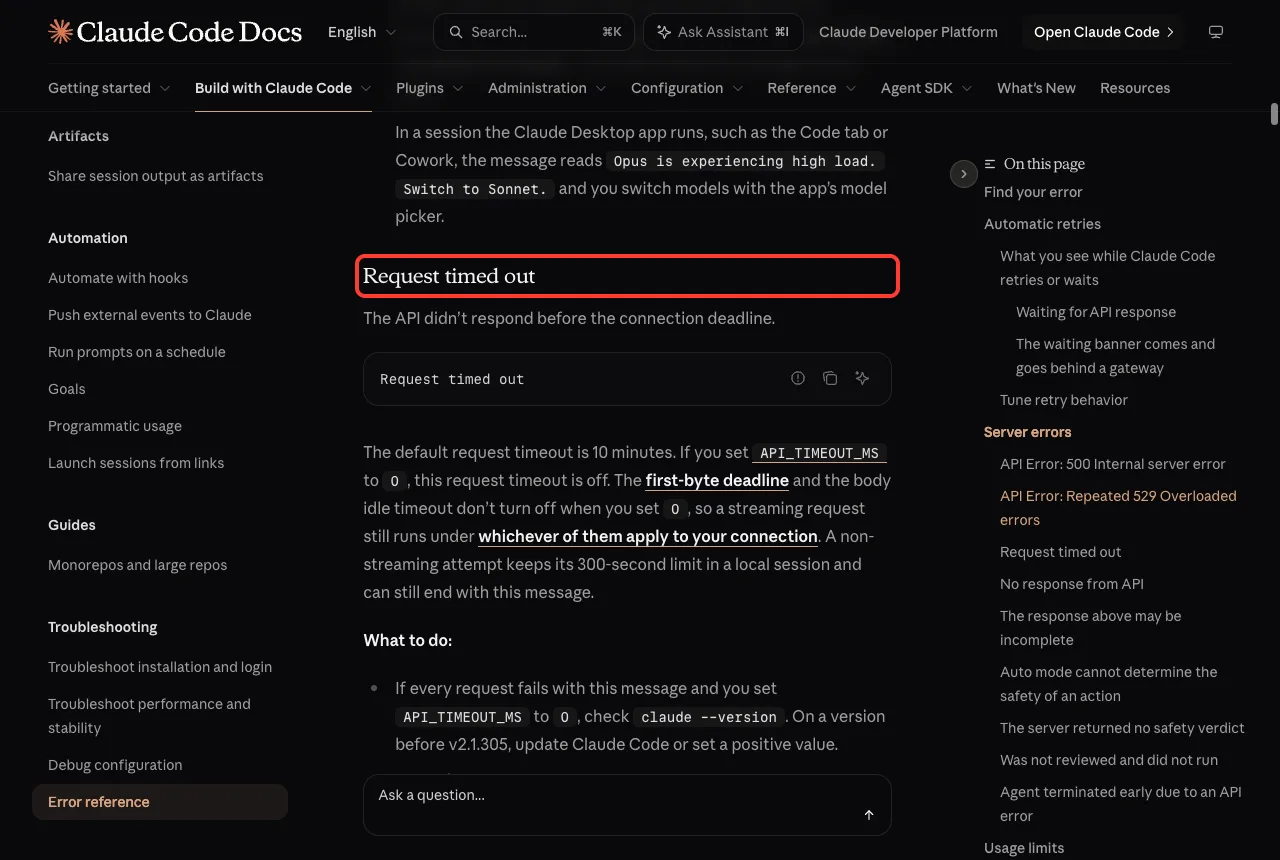Click the Ask Assistant sparkle icon
This screenshot has width=1280, height=860.
664,32
